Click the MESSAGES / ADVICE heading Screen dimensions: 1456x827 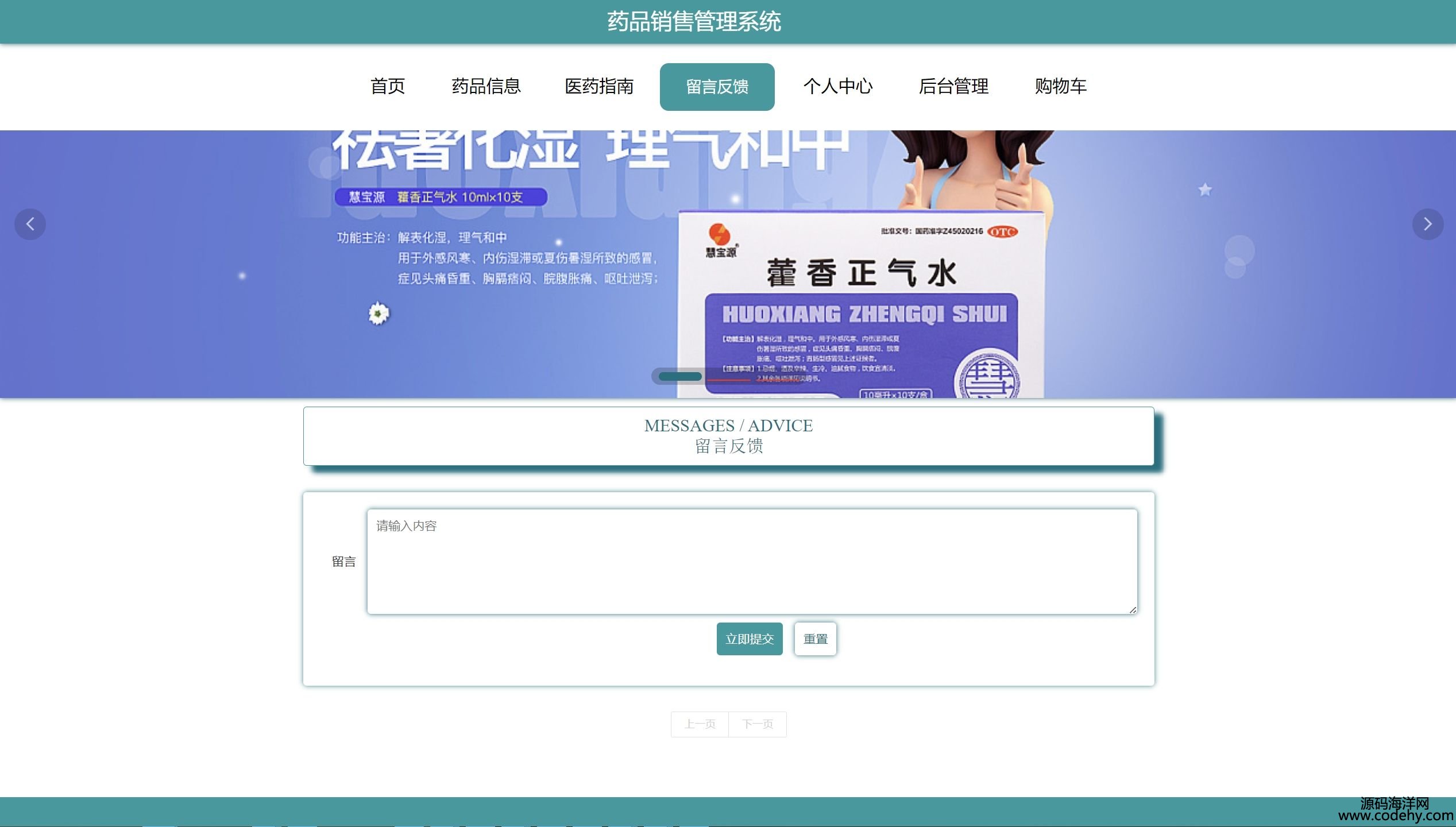click(728, 426)
